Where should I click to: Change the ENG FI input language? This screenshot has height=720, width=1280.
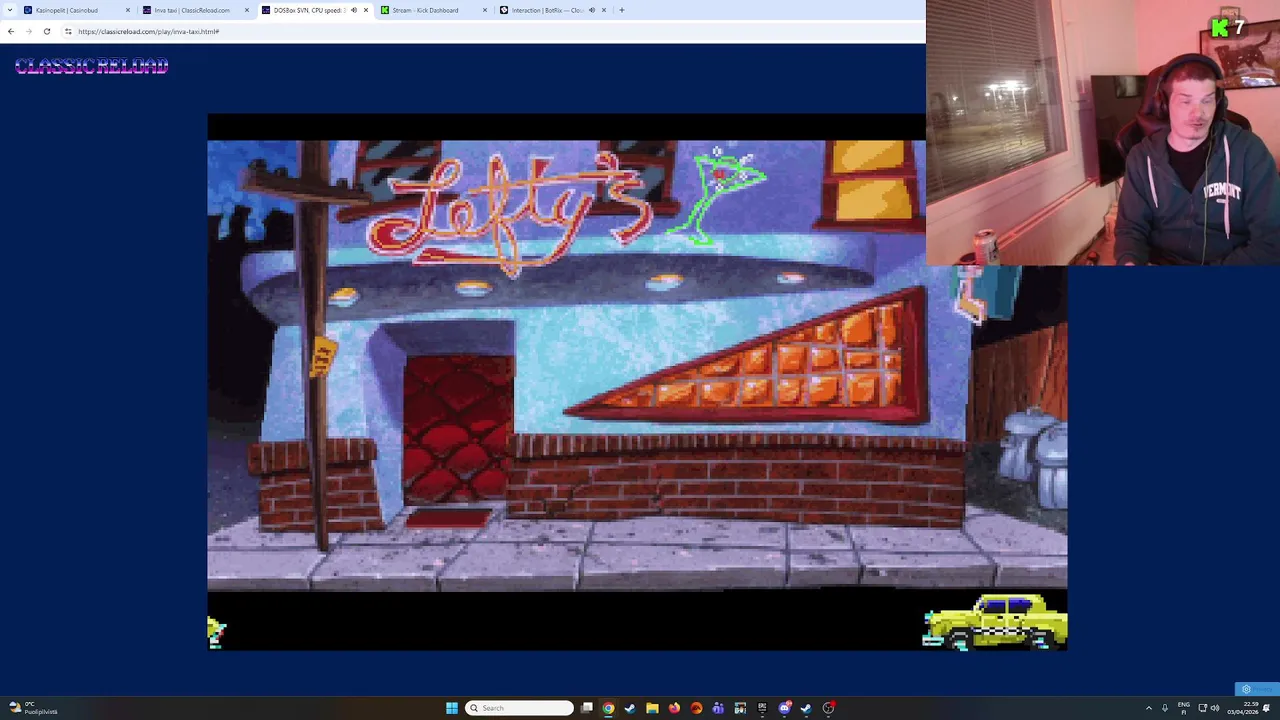(x=1184, y=708)
